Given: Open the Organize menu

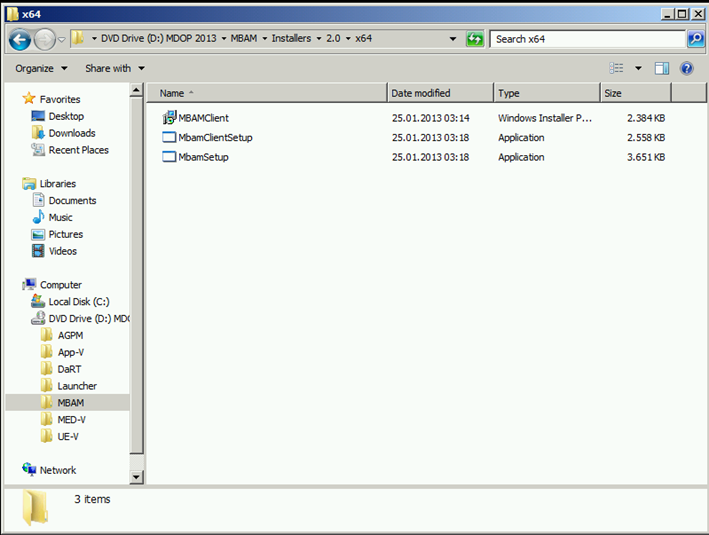Looking at the screenshot, I should tap(41, 68).
